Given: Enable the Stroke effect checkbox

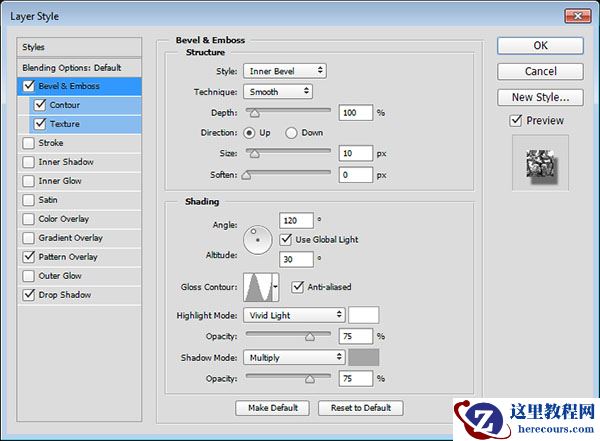Looking at the screenshot, I should click(29, 143).
